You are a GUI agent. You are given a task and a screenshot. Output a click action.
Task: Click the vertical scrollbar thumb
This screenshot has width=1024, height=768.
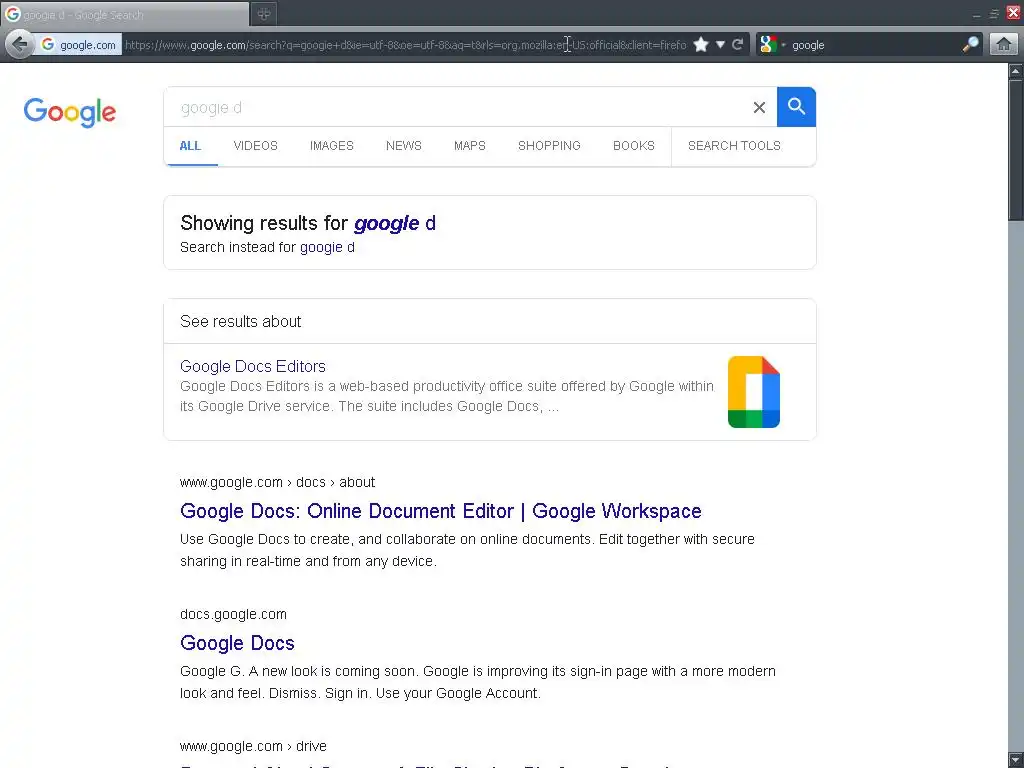1016,150
